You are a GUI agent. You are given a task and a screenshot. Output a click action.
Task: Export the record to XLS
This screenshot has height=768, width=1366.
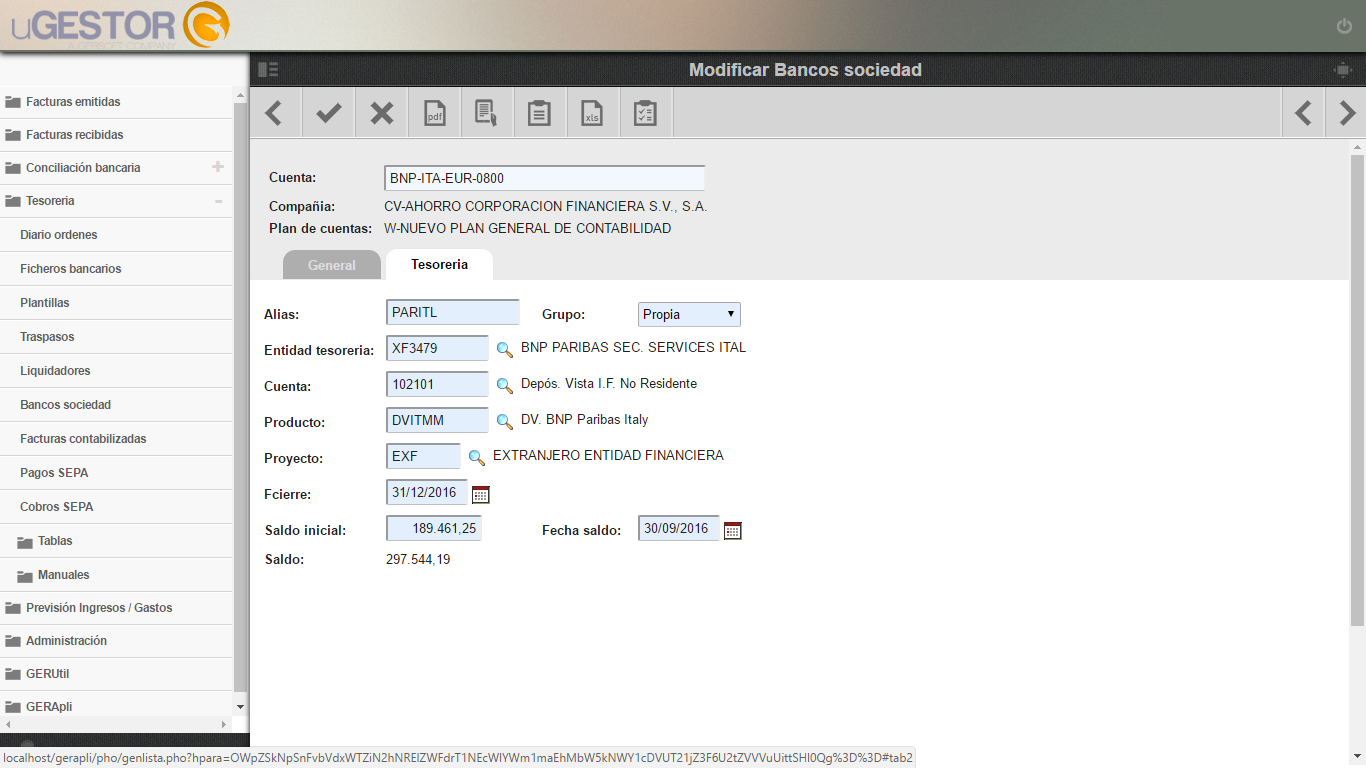point(593,113)
